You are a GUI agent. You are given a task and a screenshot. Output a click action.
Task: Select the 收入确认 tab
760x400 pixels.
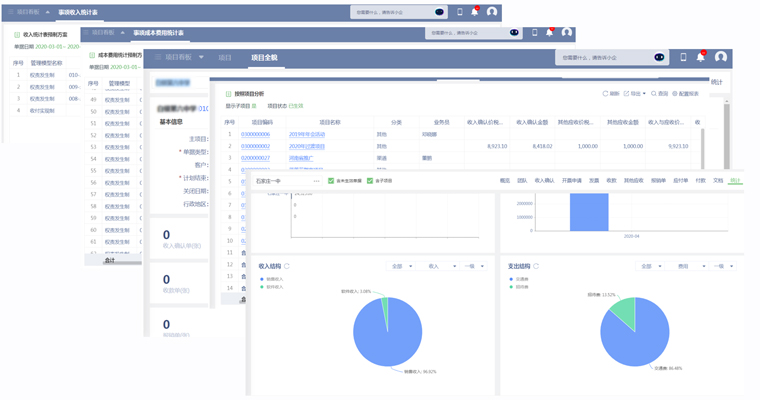point(544,181)
